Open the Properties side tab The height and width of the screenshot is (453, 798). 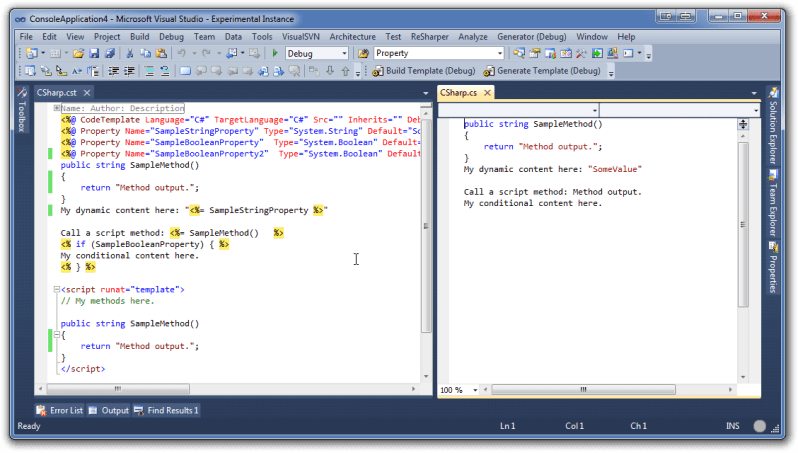click(773, 268)
